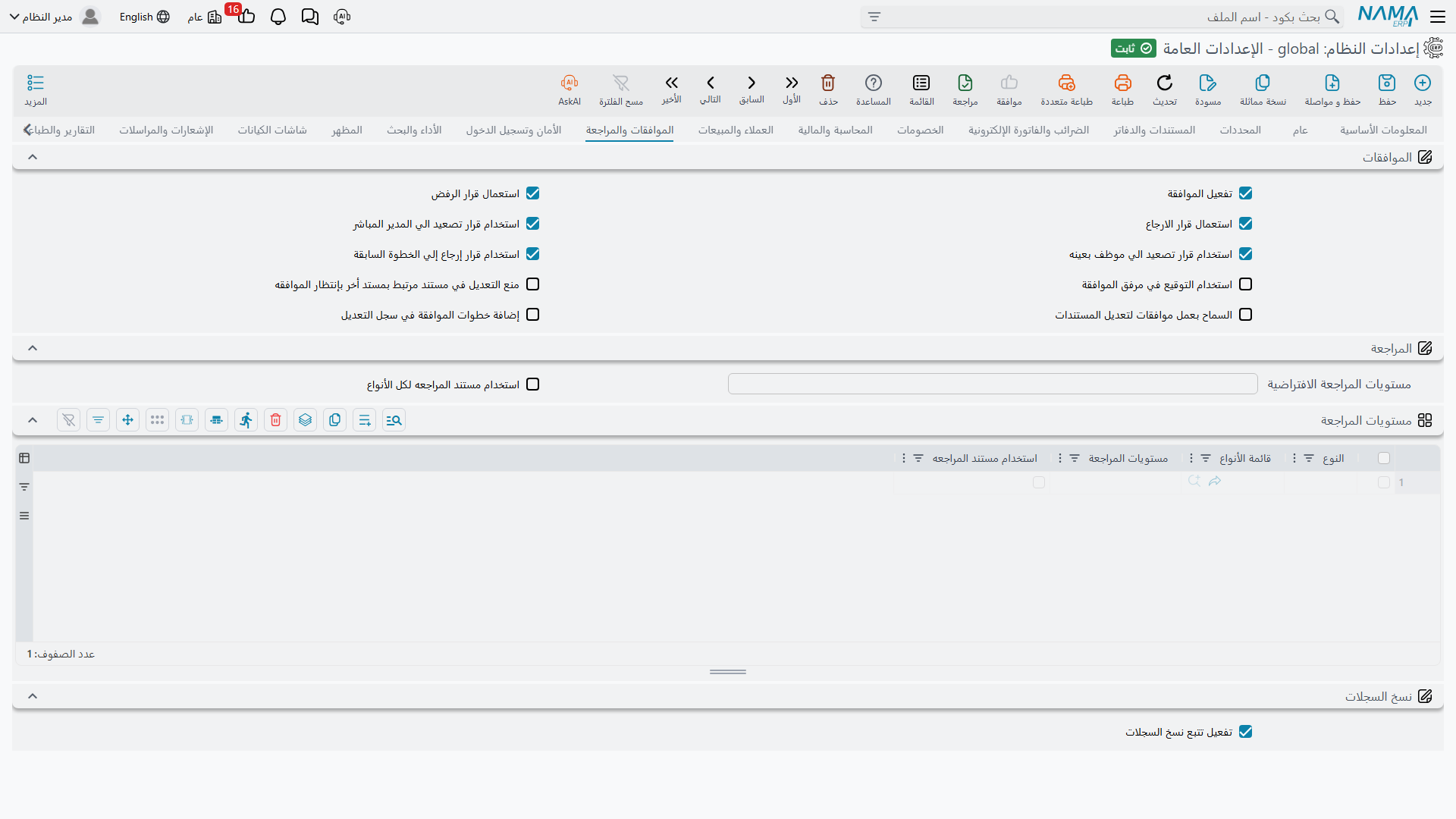Open the Help (المساعدة) icon
Image resolution: width=1456 pixels, height=819 pixels.
(874, 83)
